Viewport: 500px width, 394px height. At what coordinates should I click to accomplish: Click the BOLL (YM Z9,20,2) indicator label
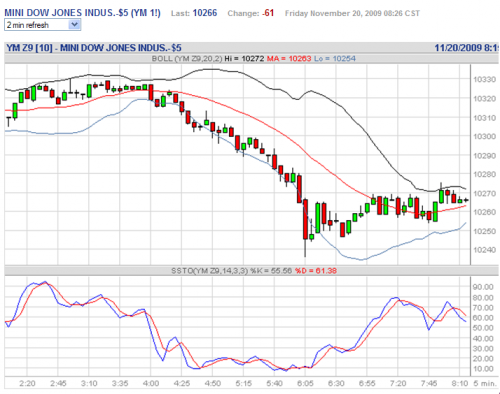187,59
